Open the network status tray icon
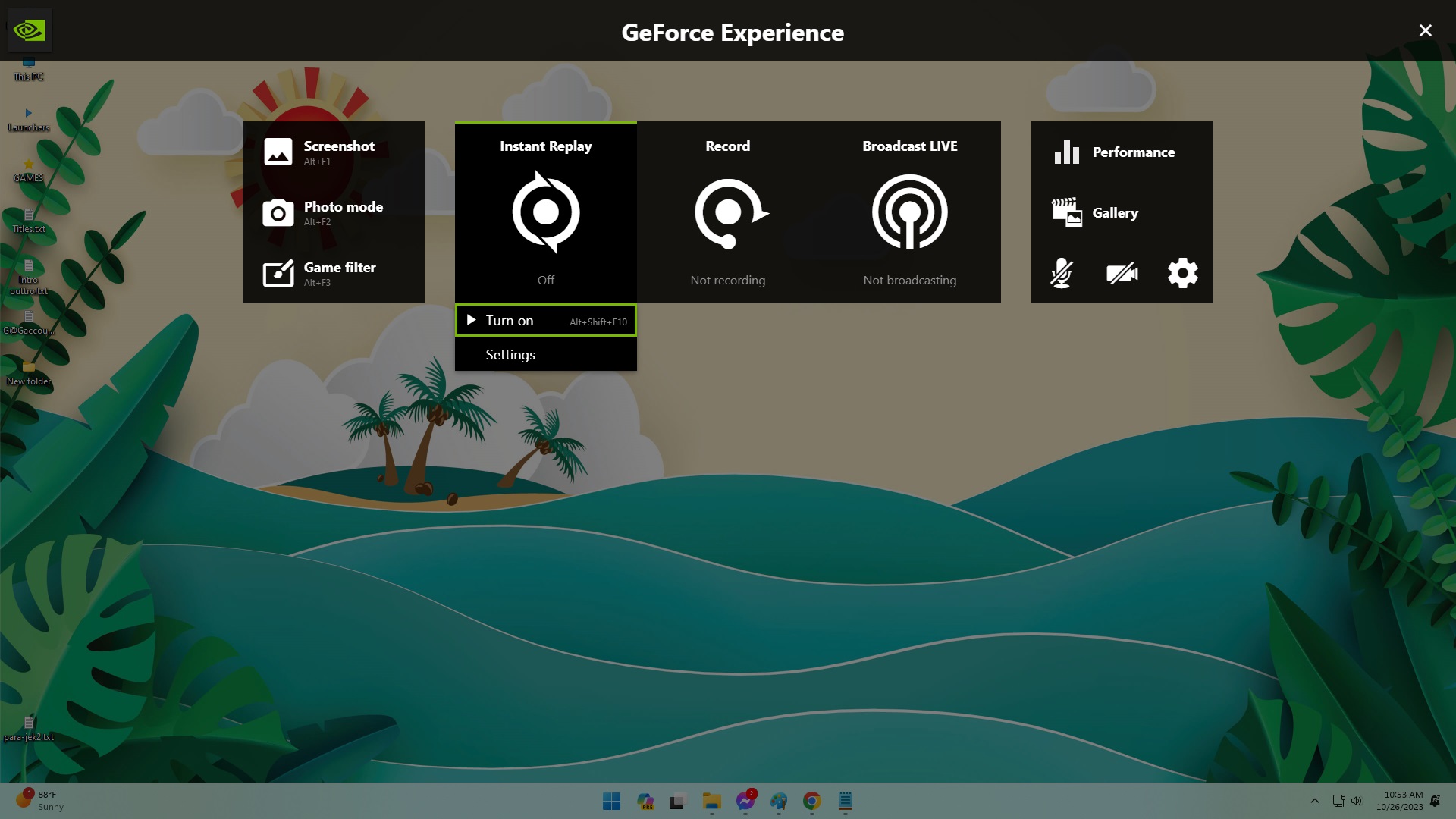The image size is (1456, 819). click(1338, 801)
